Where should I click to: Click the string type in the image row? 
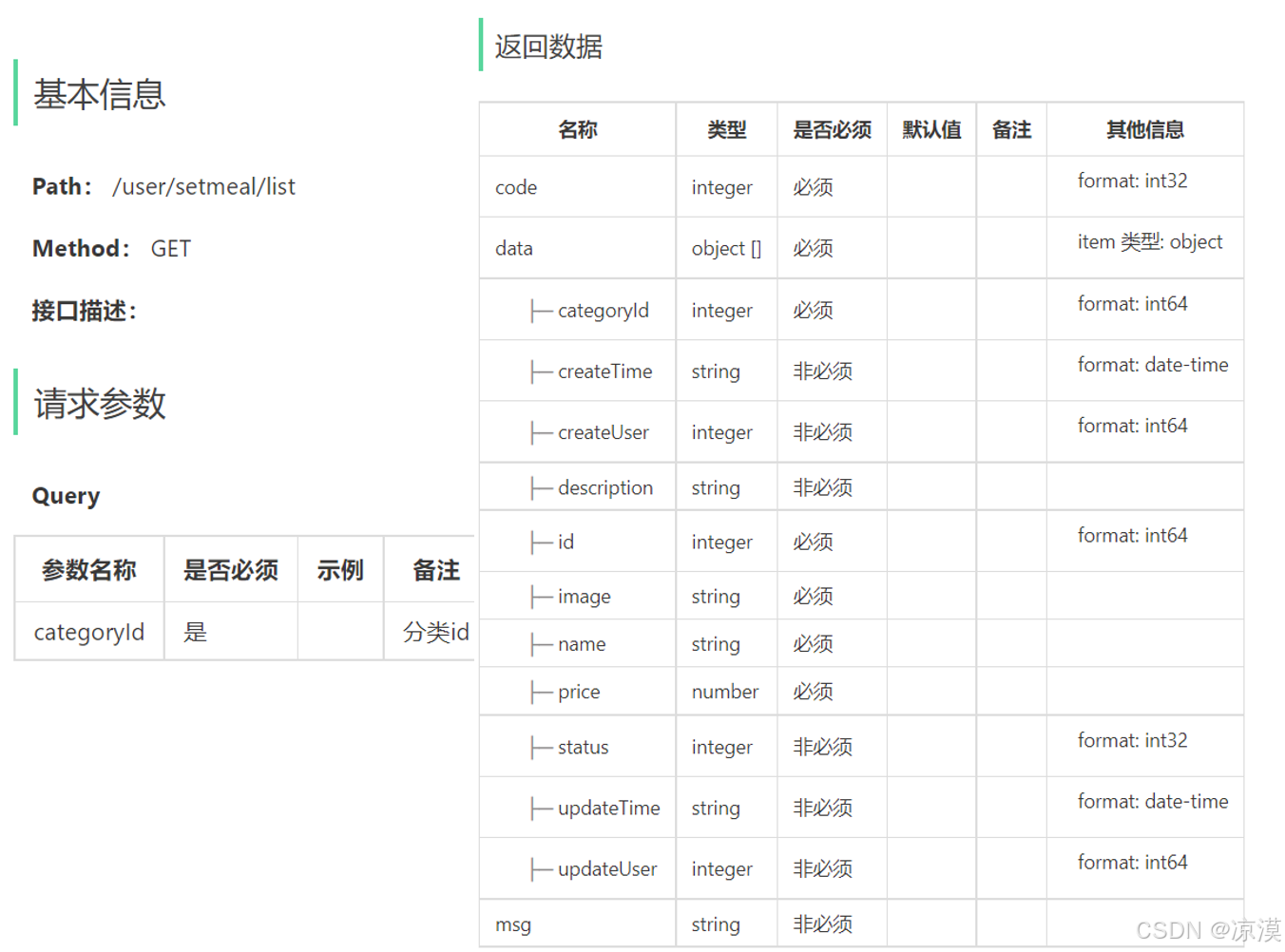click(716, 597)
